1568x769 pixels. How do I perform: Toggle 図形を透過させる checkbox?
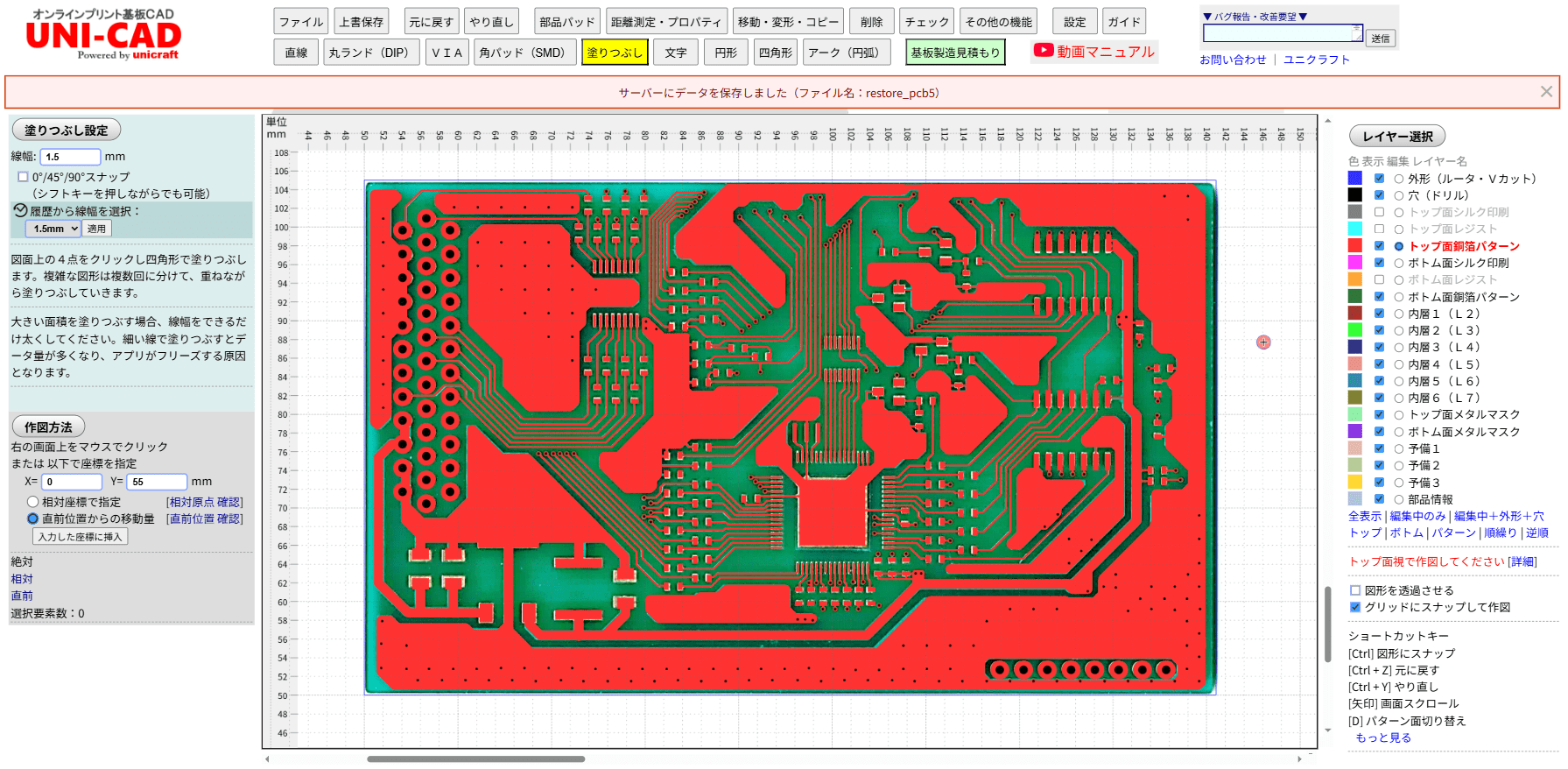coord(1355,590)
